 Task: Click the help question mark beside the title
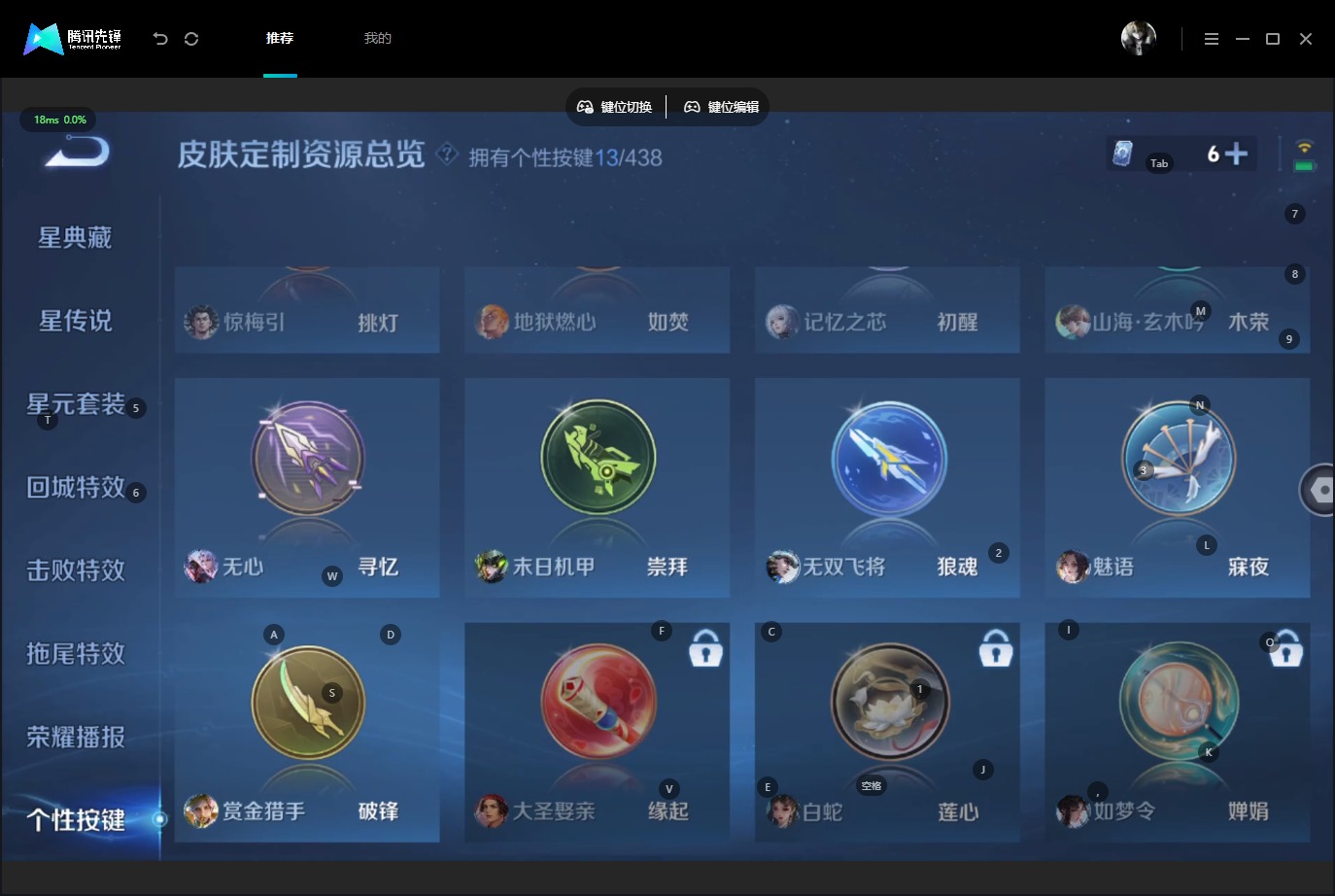click(x=447, y=154)
